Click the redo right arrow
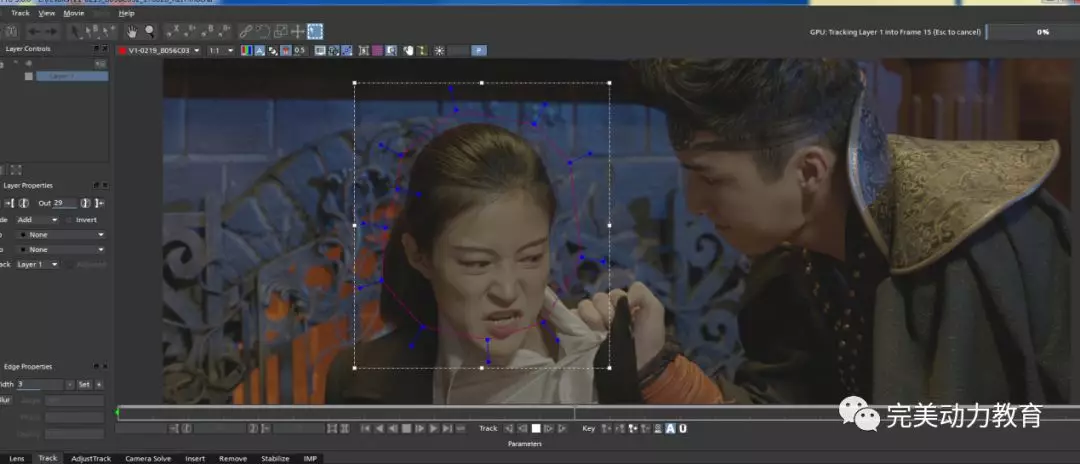1080x464 pixels. (52, 32)
